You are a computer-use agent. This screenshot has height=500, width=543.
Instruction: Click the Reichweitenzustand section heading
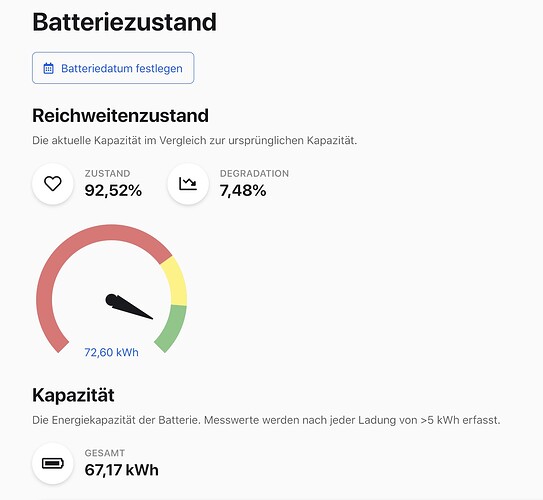click(121, 116)
